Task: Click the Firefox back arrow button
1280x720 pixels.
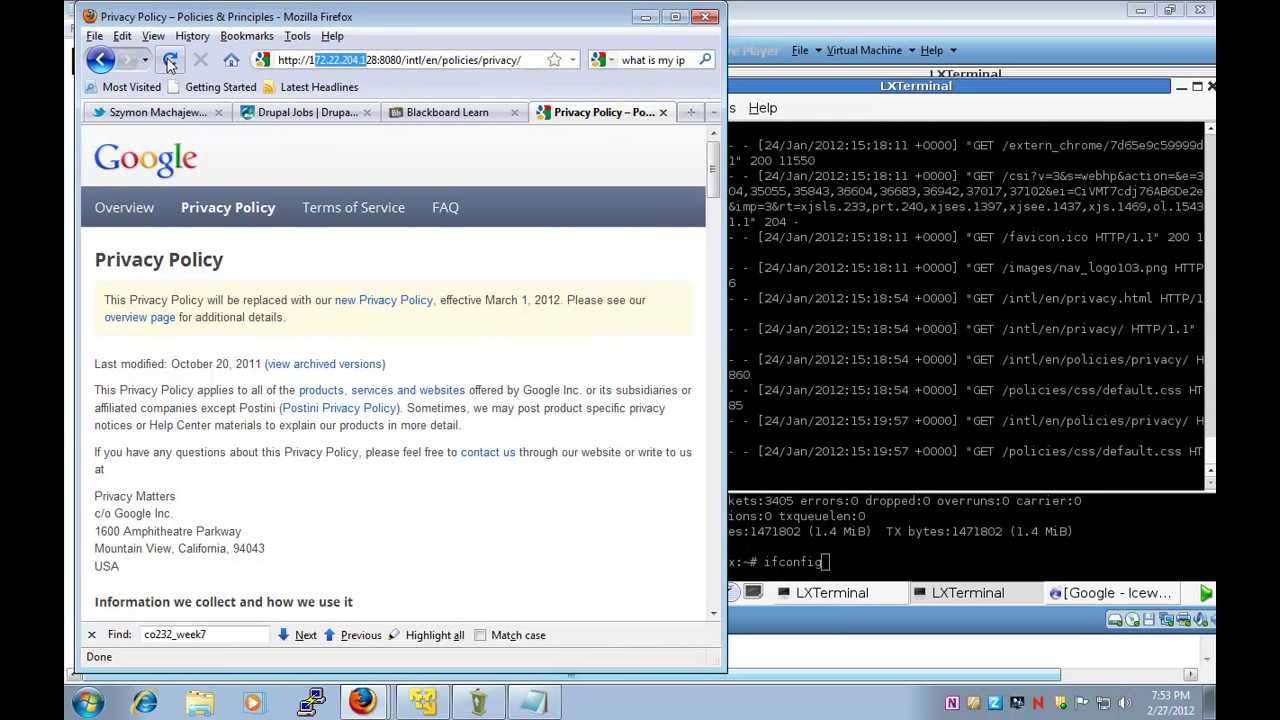Action: point(100,60)
